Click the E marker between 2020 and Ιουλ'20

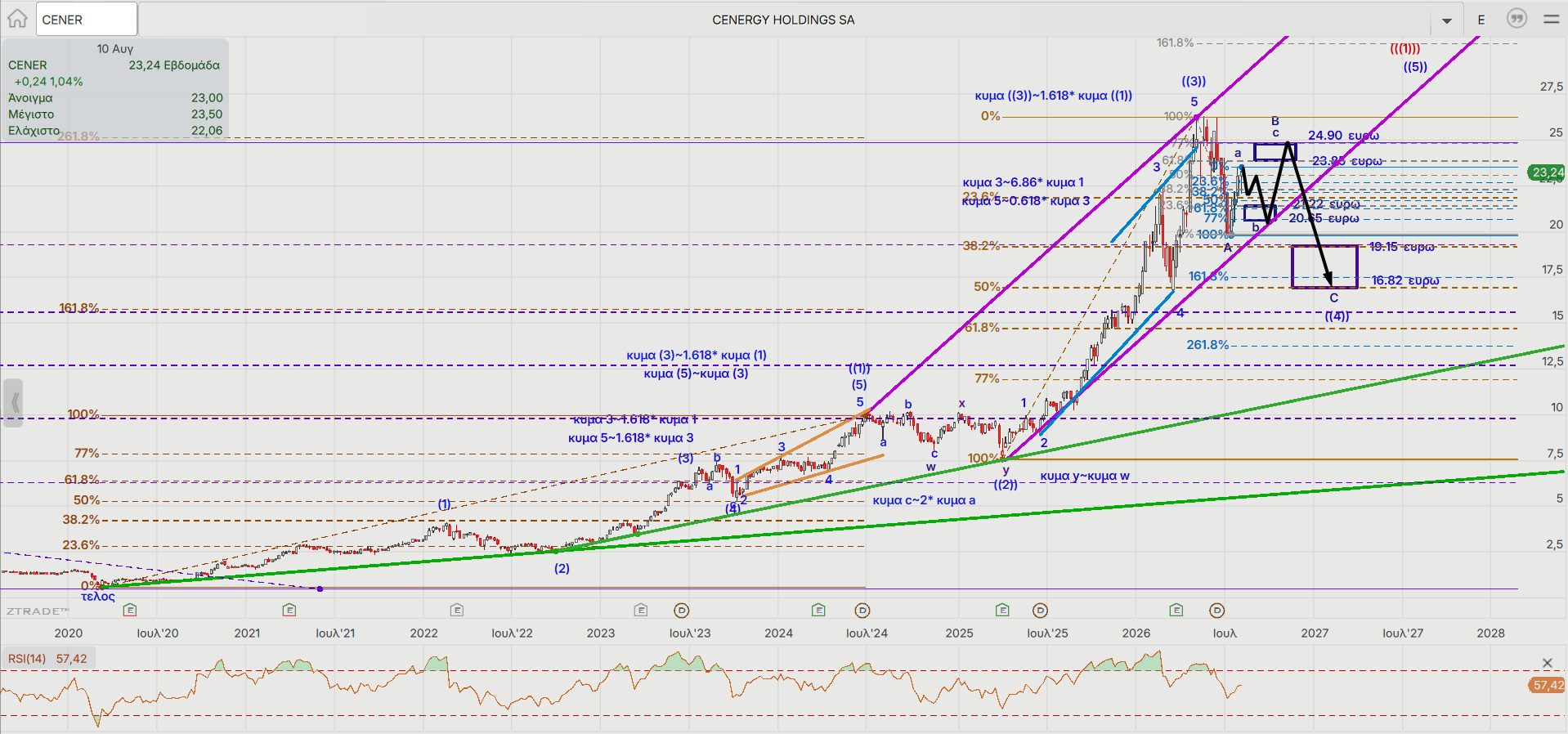pos(130,610)
